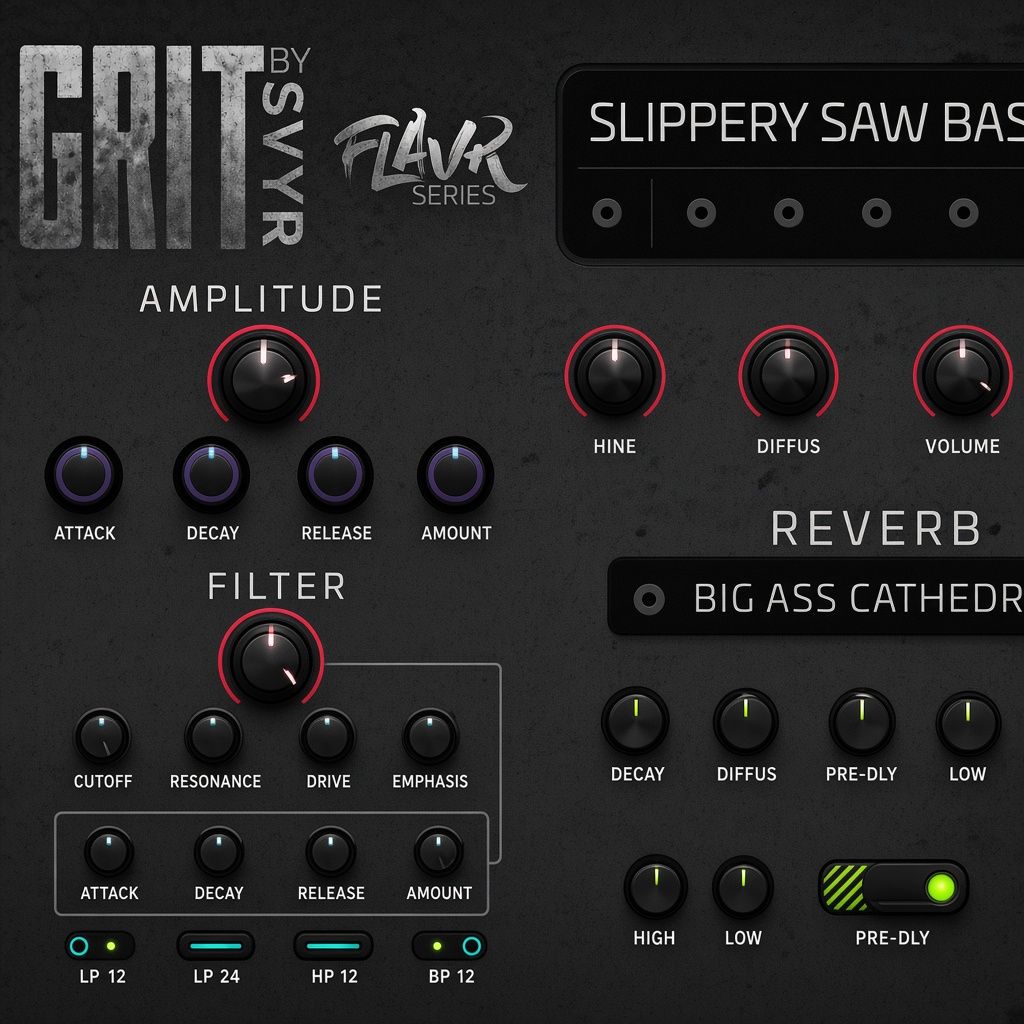Click the Filter envelope DECAY knob
This screenshot has height=1024, width=1024.
click(219, 852)
